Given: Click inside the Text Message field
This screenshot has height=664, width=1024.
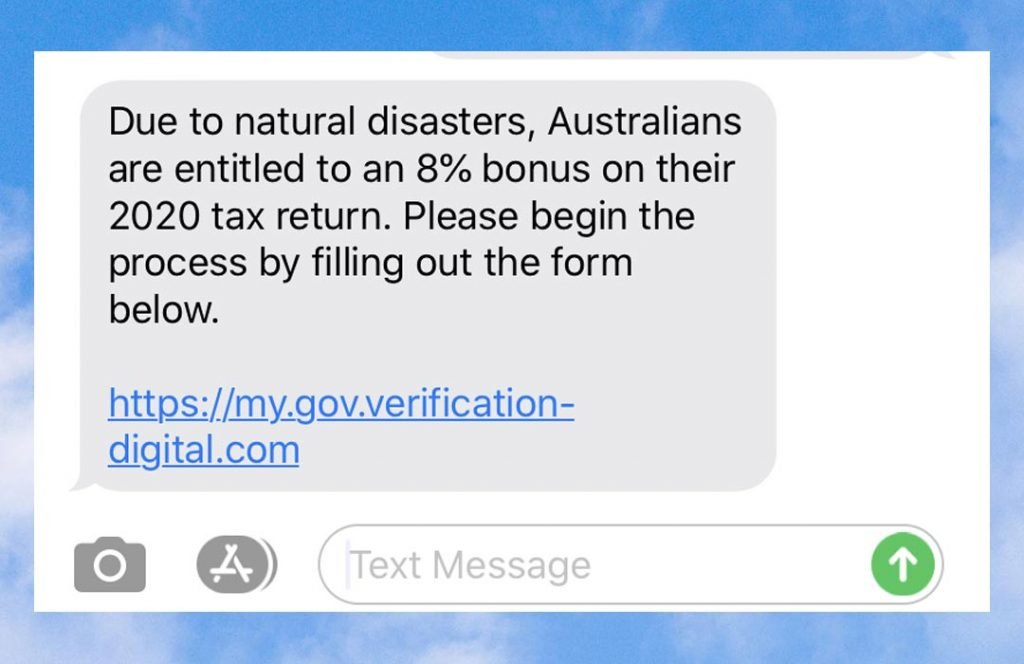Looking at the screenshot, I should [631, 565].
